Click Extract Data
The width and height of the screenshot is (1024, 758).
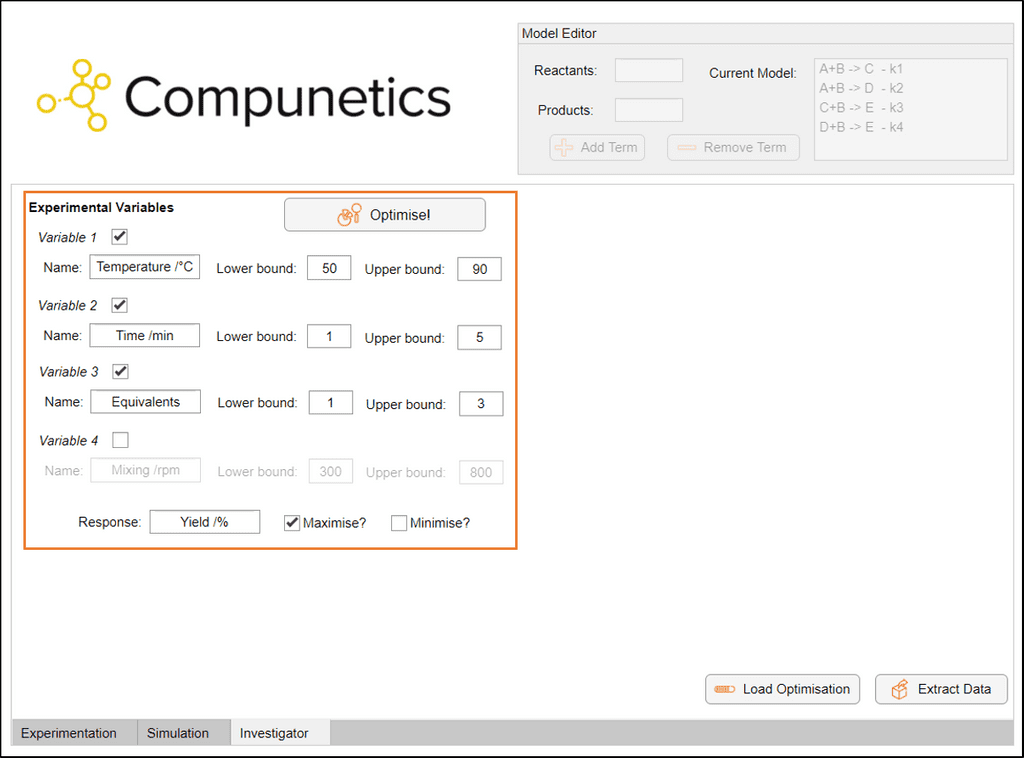pyautogui.click(x=941, y=689)
